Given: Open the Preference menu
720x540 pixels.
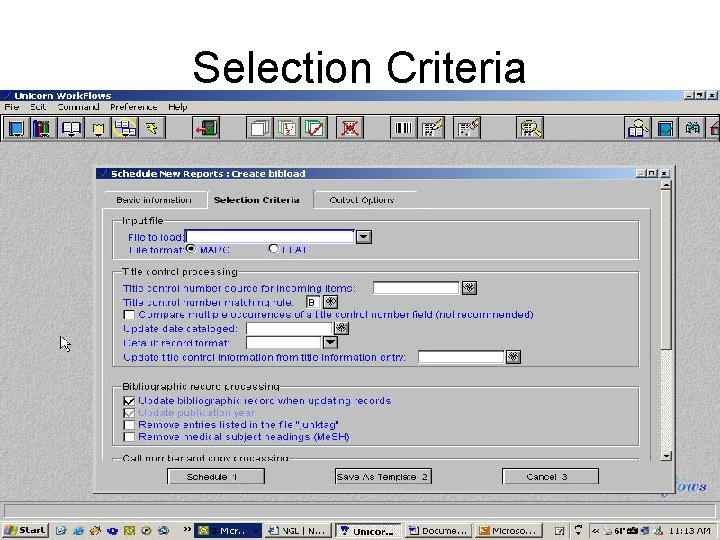Looking at the screenshot, I should coord(134,107).
